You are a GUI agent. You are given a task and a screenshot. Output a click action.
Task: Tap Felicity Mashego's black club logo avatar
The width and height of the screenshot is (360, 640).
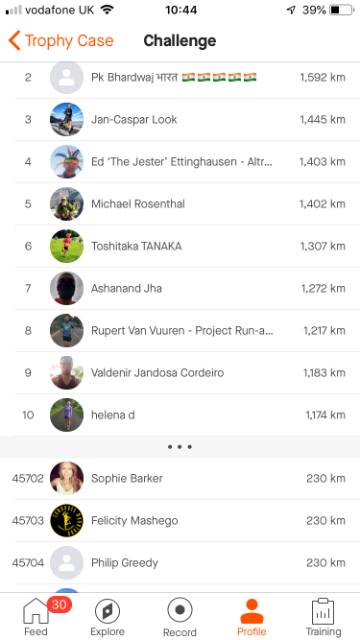pos(67,520)
